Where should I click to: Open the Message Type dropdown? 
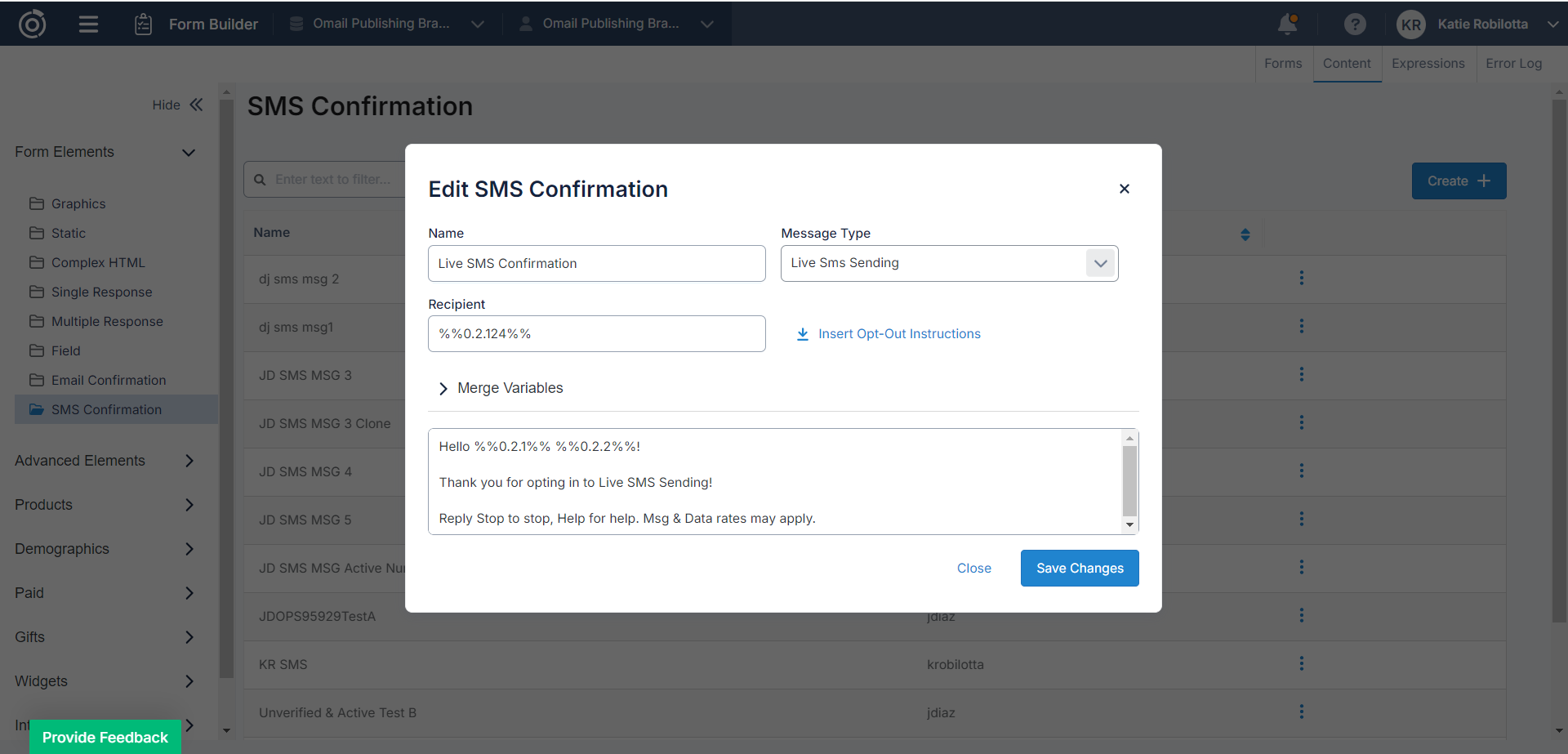click(1100, 263)
